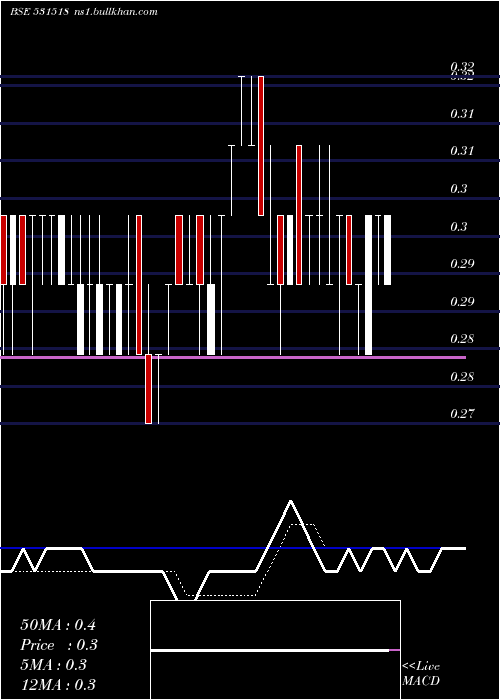Click the white horizontal line inside the MACD box
500x700 pixels.
click(x=270, y=650)
